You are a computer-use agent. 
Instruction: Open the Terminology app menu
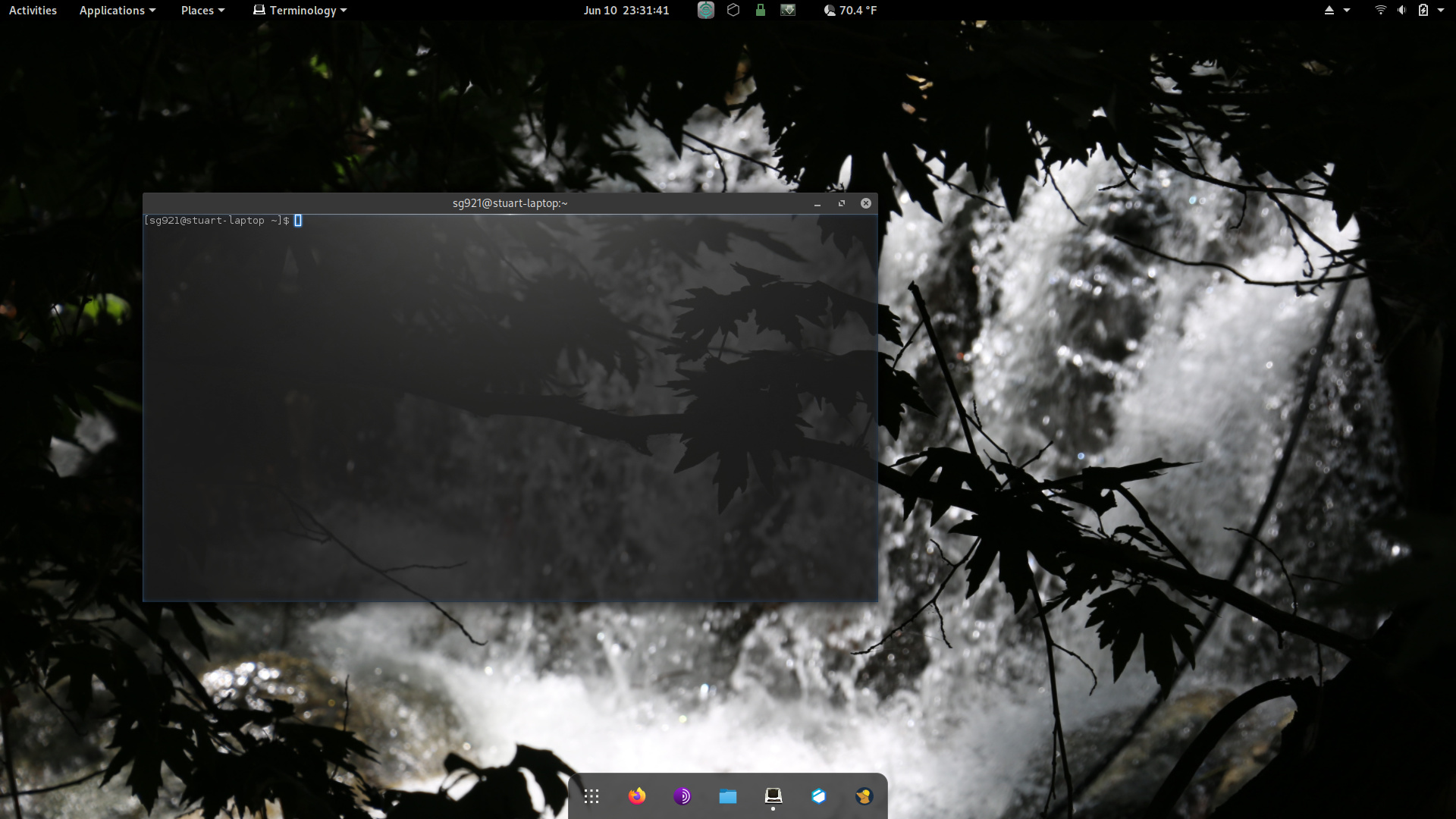tap(300, 11)
